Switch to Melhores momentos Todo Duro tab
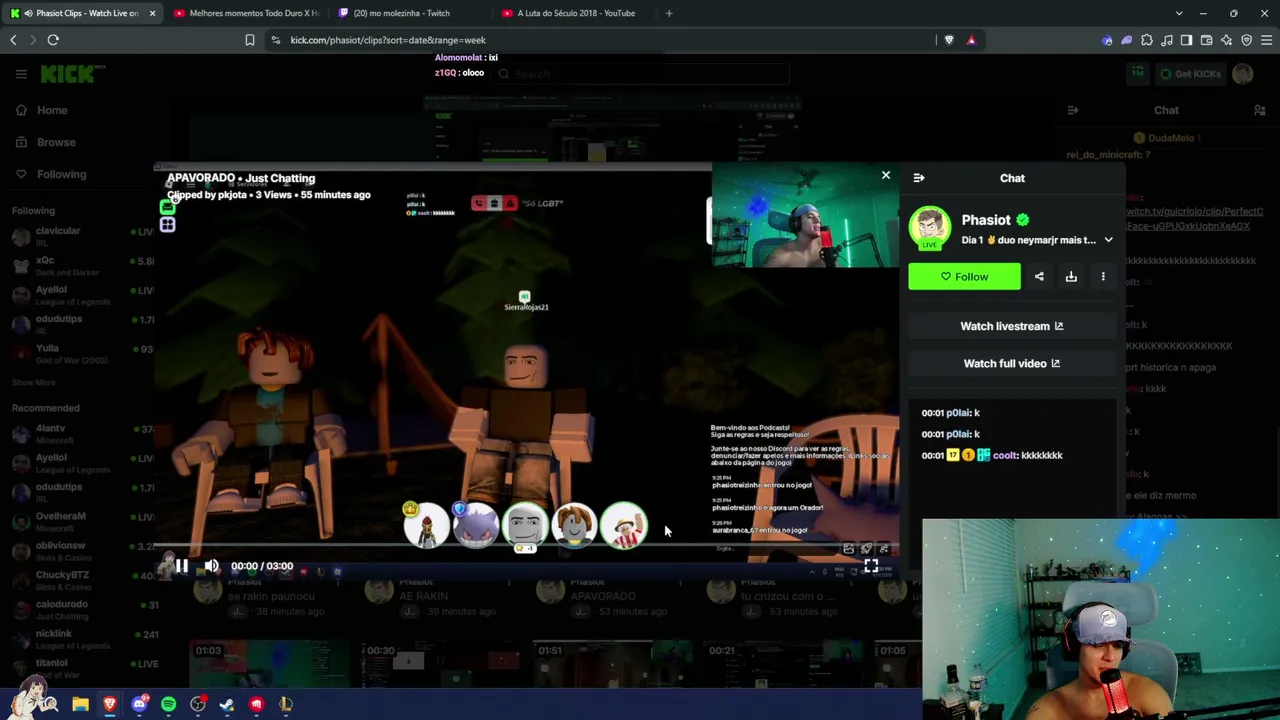 (x=245, y=13)
